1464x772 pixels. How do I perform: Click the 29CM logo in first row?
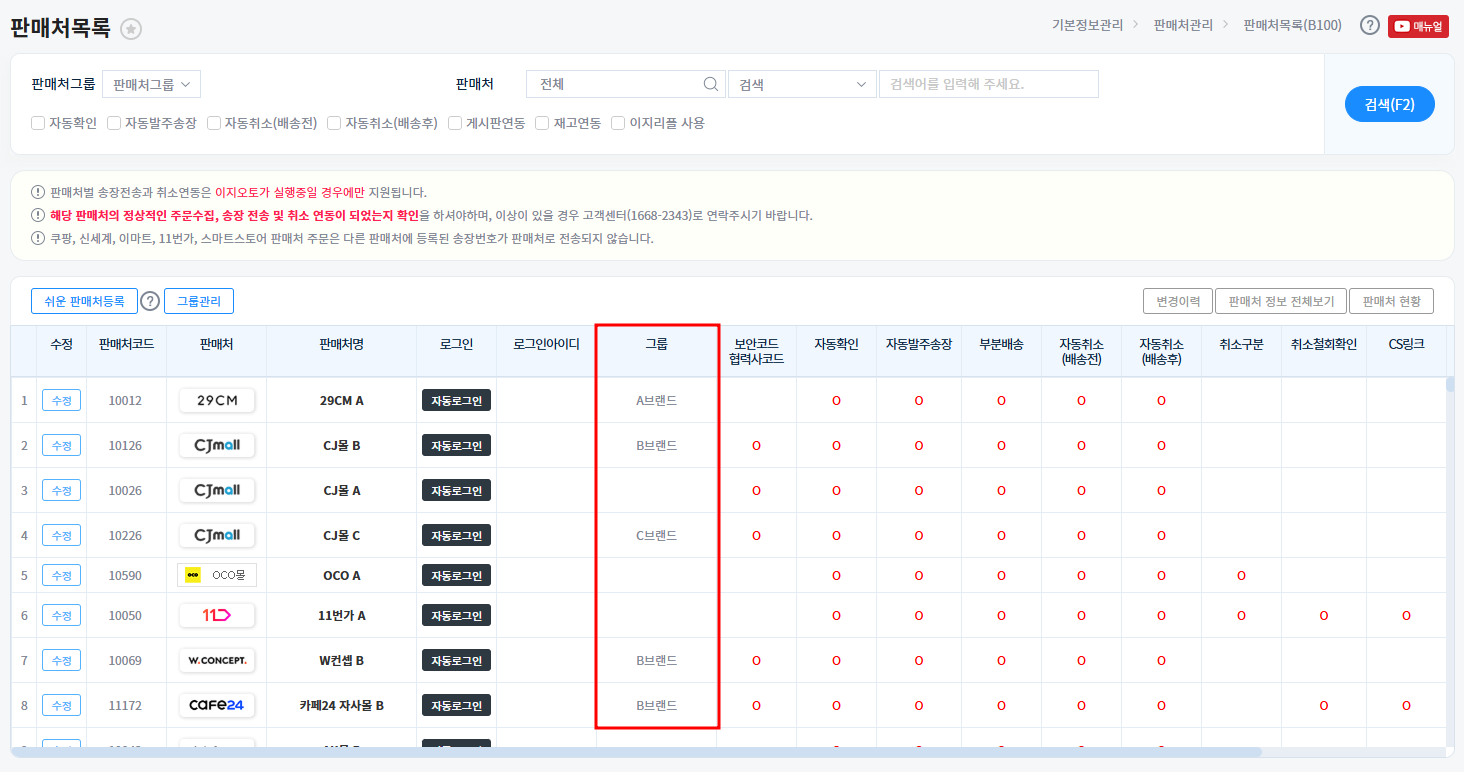(217, 400)
